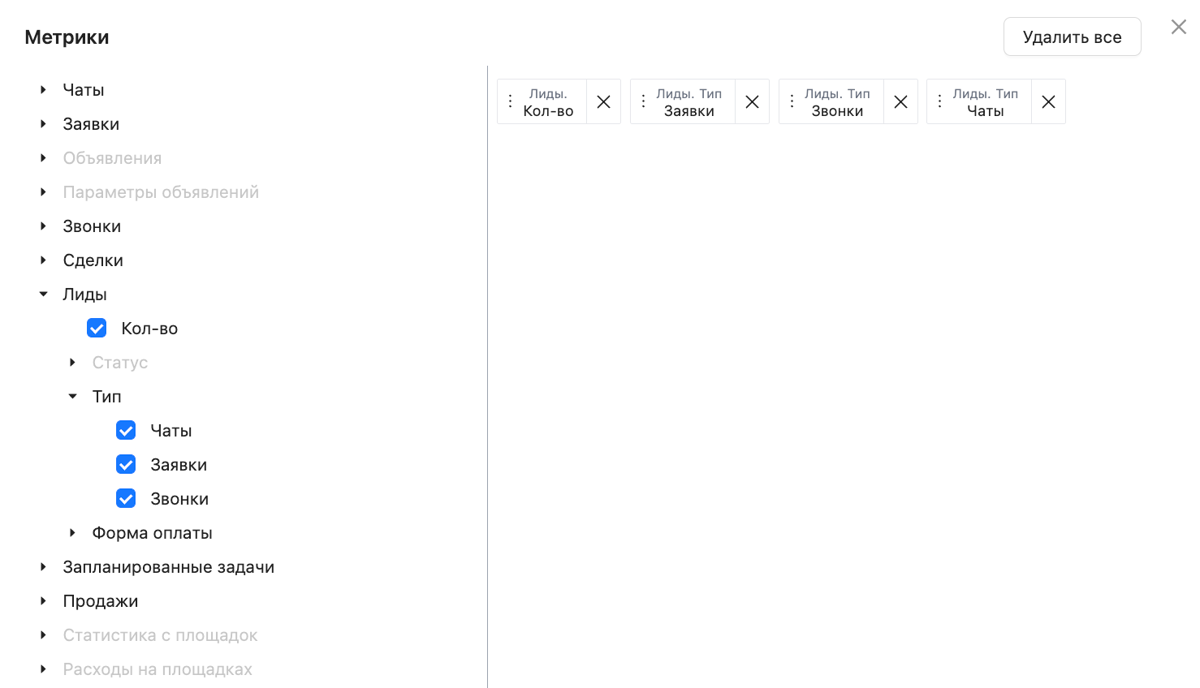Collapse the Лиды tree section
1200x688 pixels.
point(43,294)
